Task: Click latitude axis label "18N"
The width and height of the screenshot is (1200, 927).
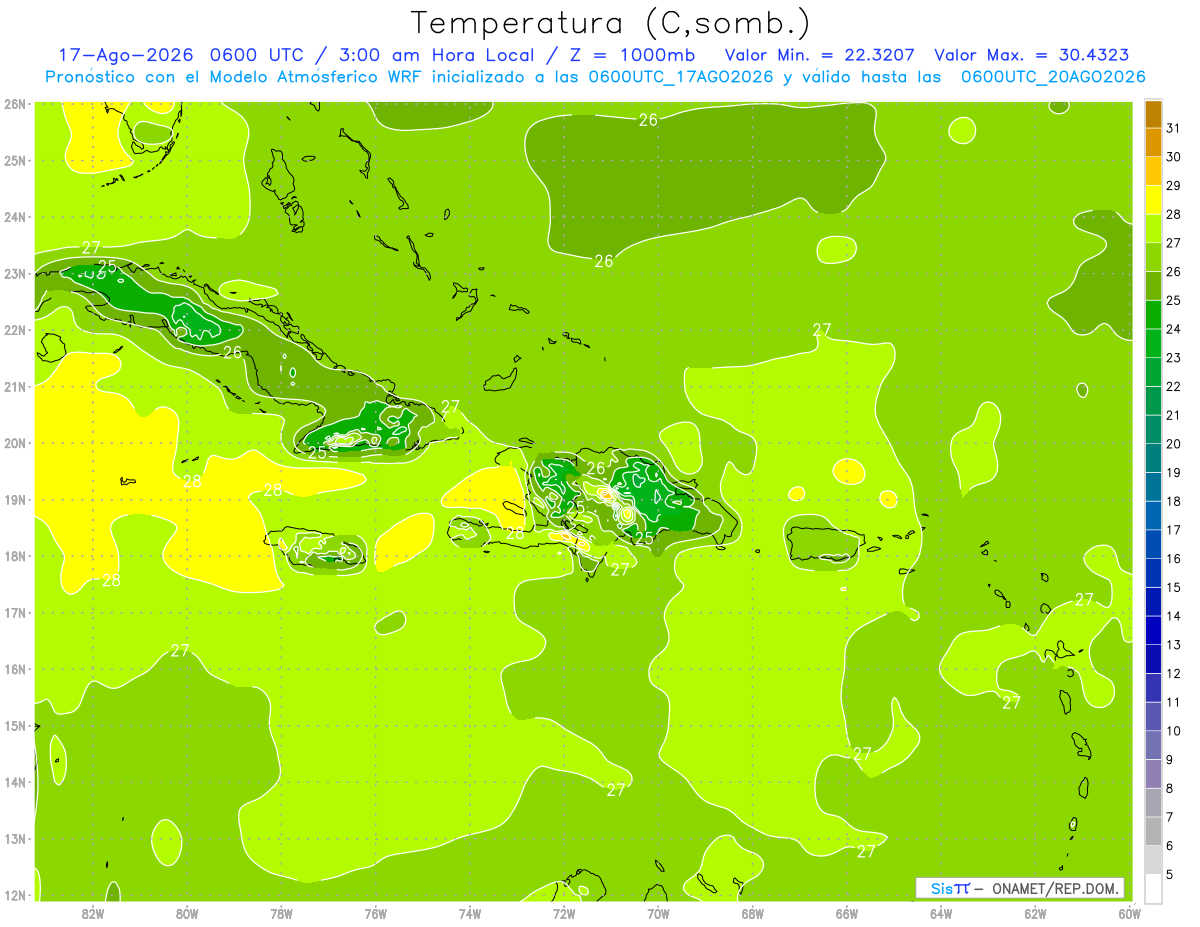Action: (x=15, y=556)
